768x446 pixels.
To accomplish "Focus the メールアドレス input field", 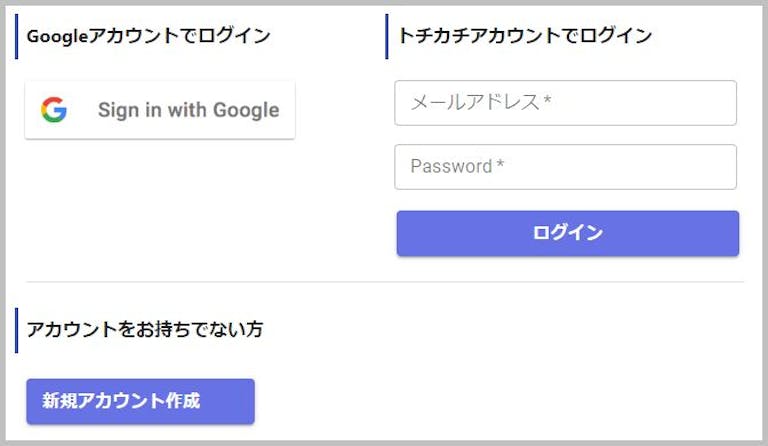I will point(565,103).
